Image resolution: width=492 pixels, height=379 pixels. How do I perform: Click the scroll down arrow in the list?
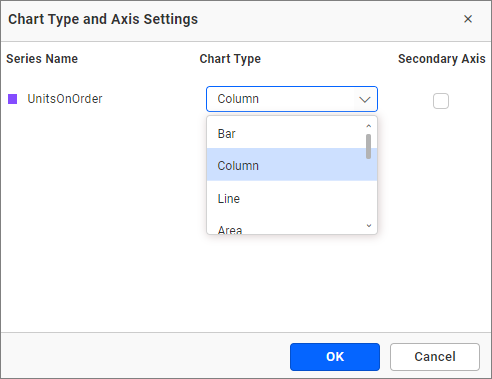coord(369,226)
